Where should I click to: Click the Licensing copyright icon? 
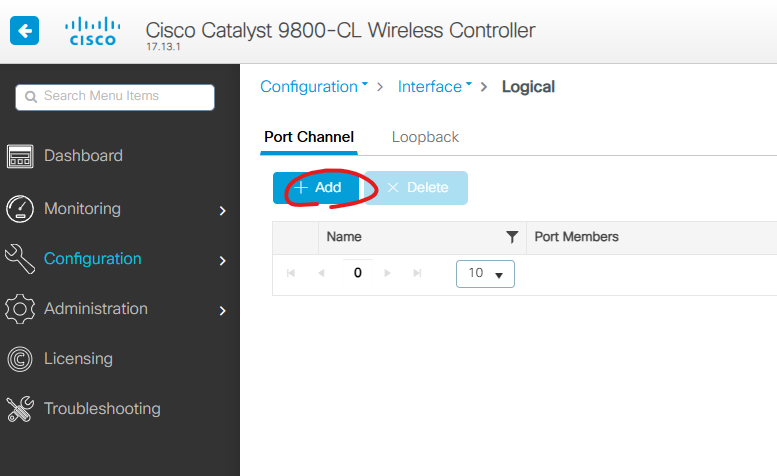(20, 359)
